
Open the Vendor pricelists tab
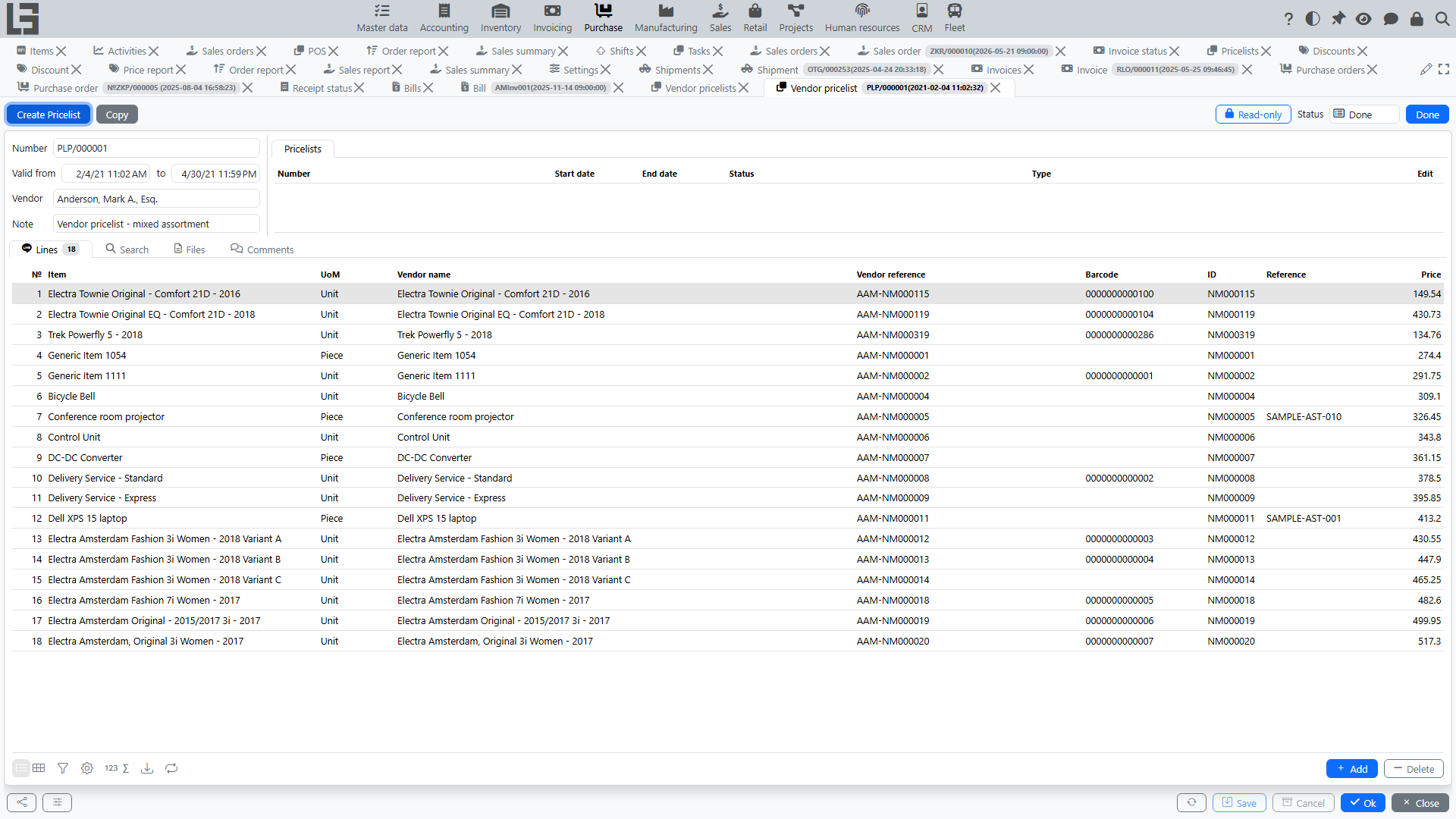pos(693,88)
